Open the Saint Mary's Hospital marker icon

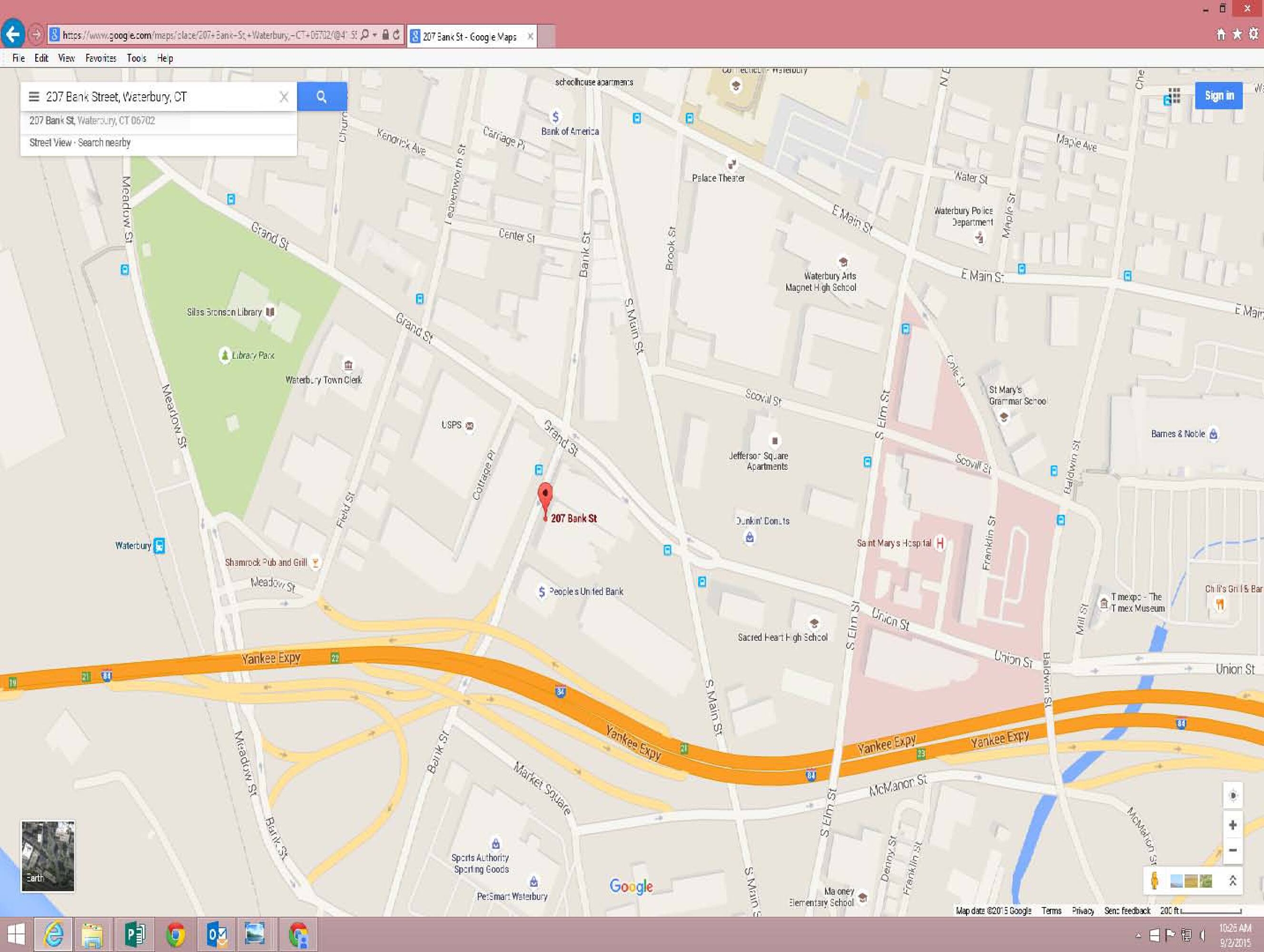(939, 543)
